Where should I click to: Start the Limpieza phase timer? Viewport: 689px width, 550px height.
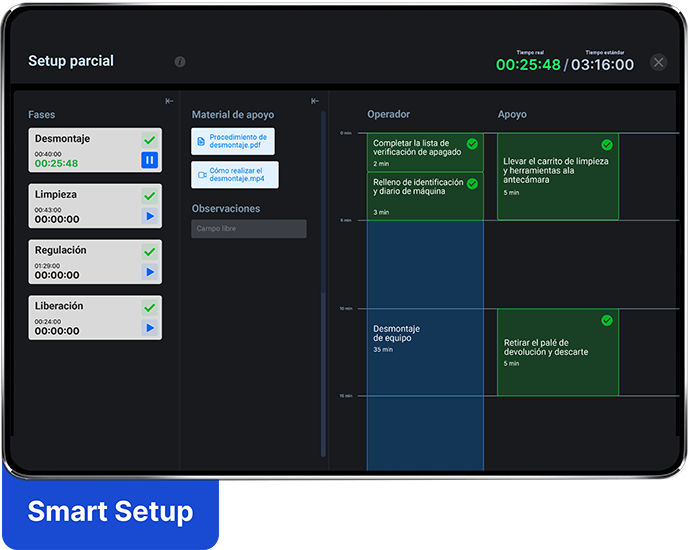[x=149, y=216]
